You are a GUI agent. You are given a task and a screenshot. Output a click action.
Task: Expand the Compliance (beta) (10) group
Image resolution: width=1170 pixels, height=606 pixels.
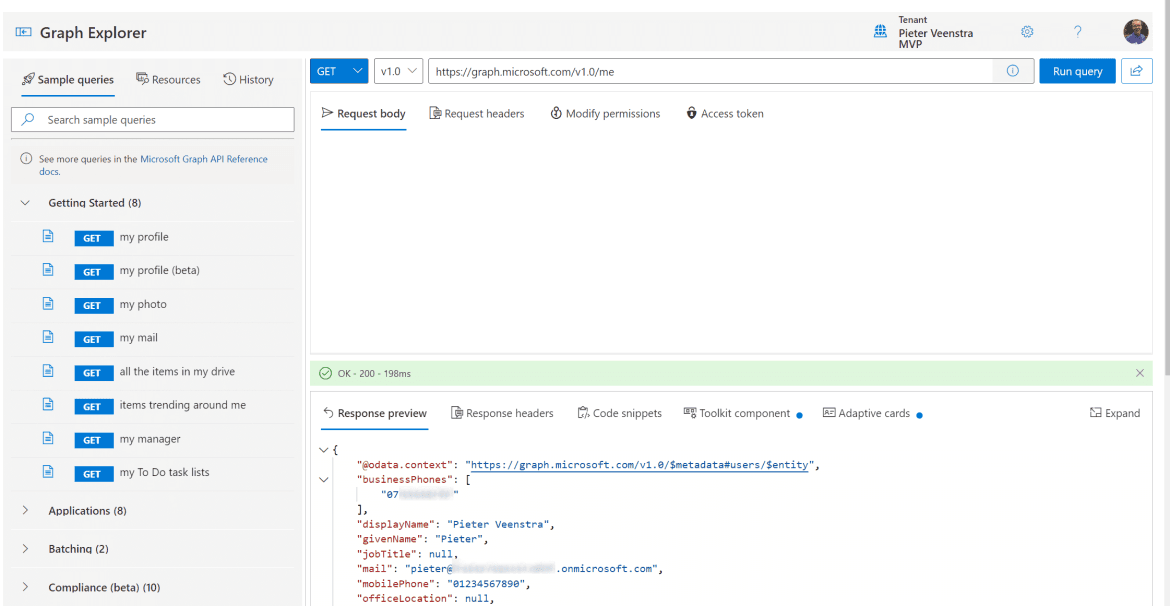[x=25, y=587]
